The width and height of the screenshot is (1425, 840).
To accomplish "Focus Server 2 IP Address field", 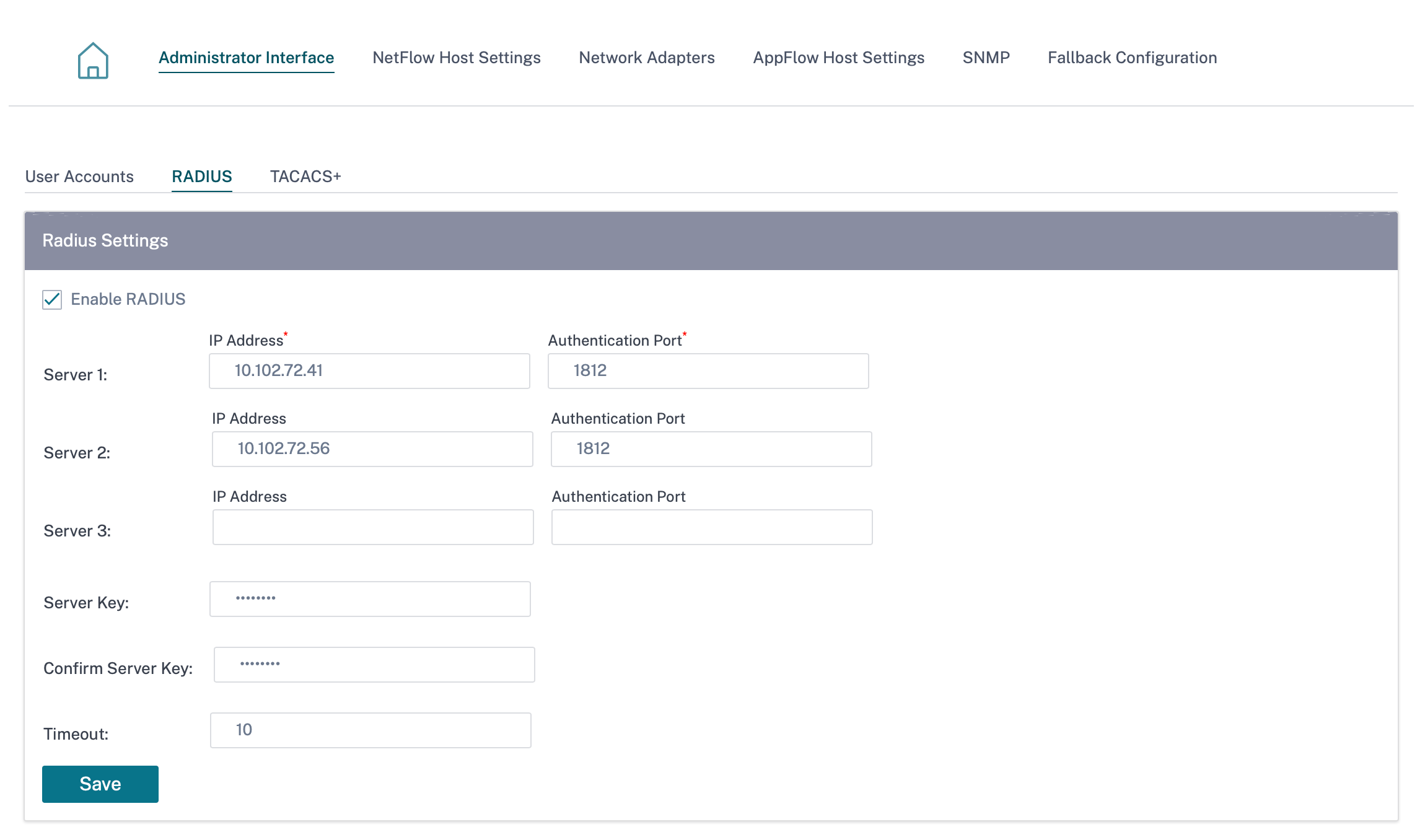I will pos(372,449).
